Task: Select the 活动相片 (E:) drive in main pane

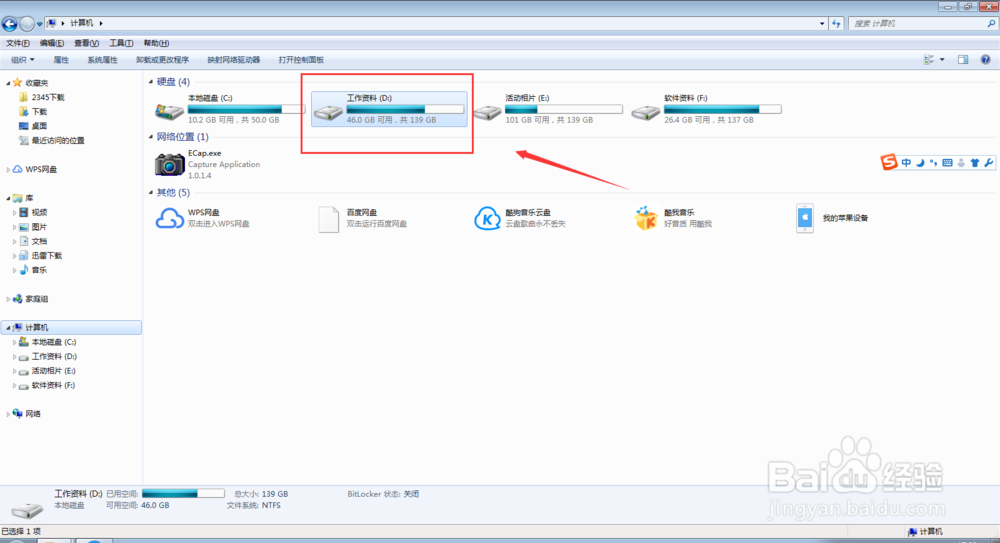Action: tap(547, 108)
